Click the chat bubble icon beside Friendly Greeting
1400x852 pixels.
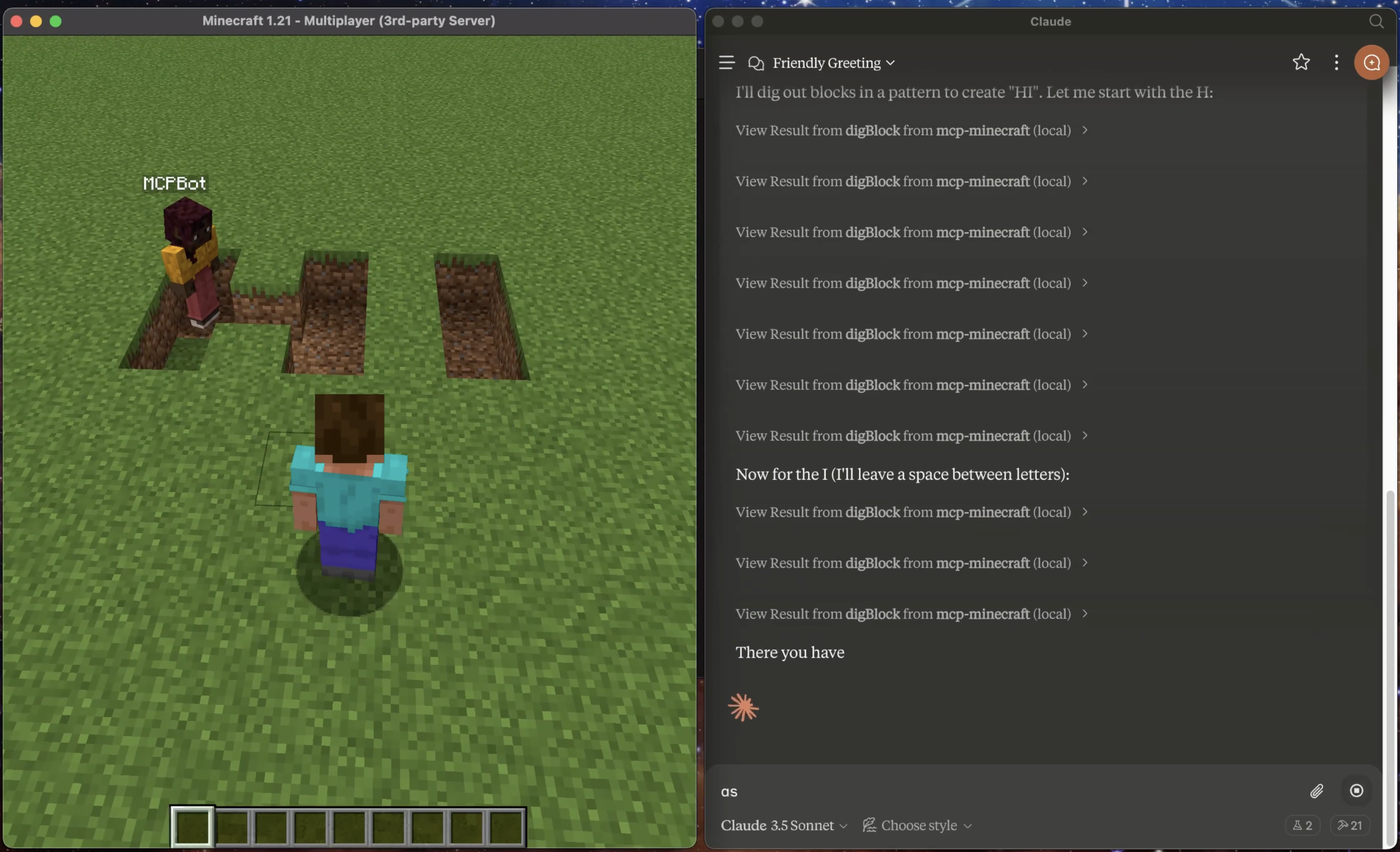(756, 62)
